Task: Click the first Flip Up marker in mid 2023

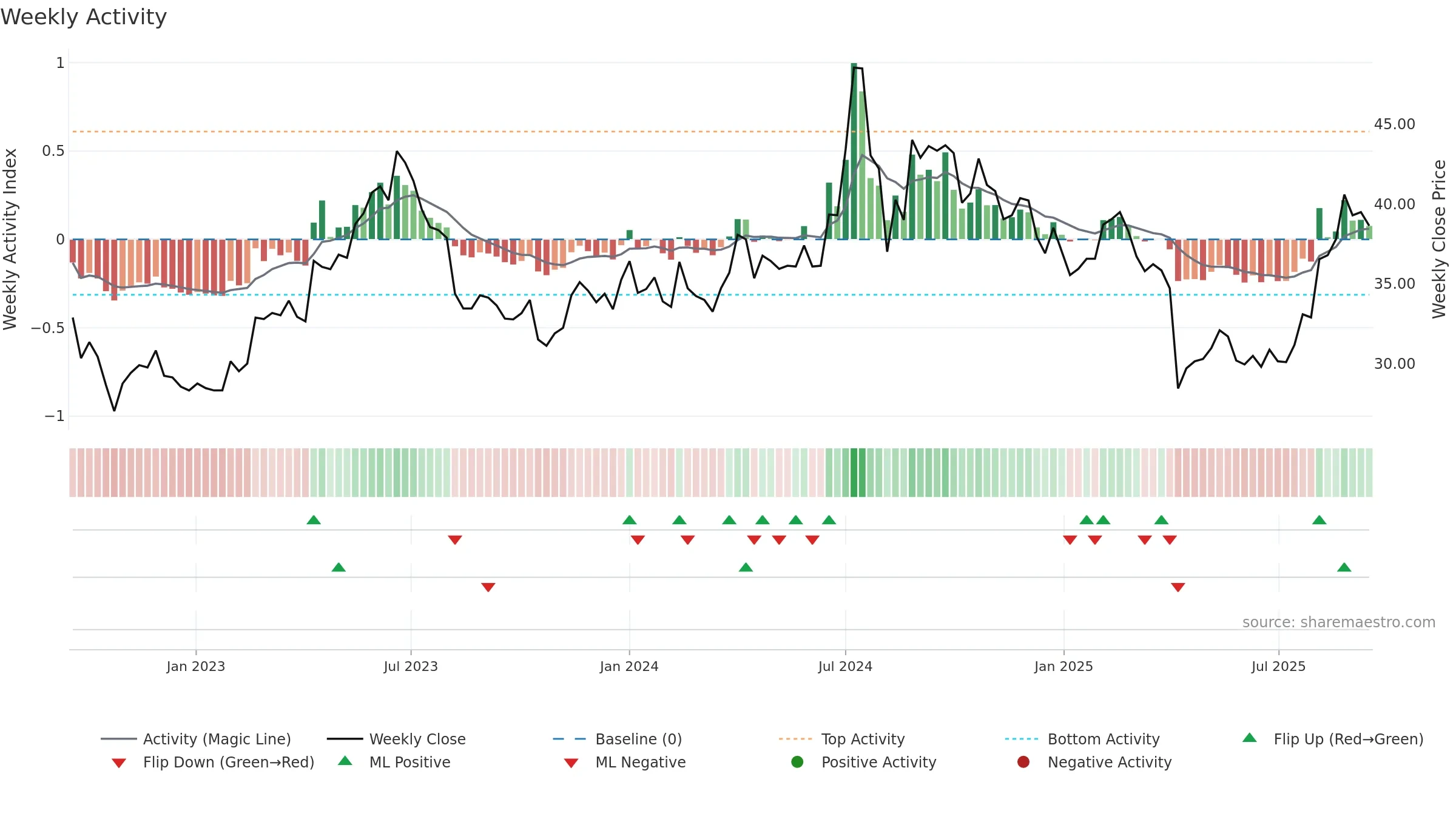Action: coord(314,520)
